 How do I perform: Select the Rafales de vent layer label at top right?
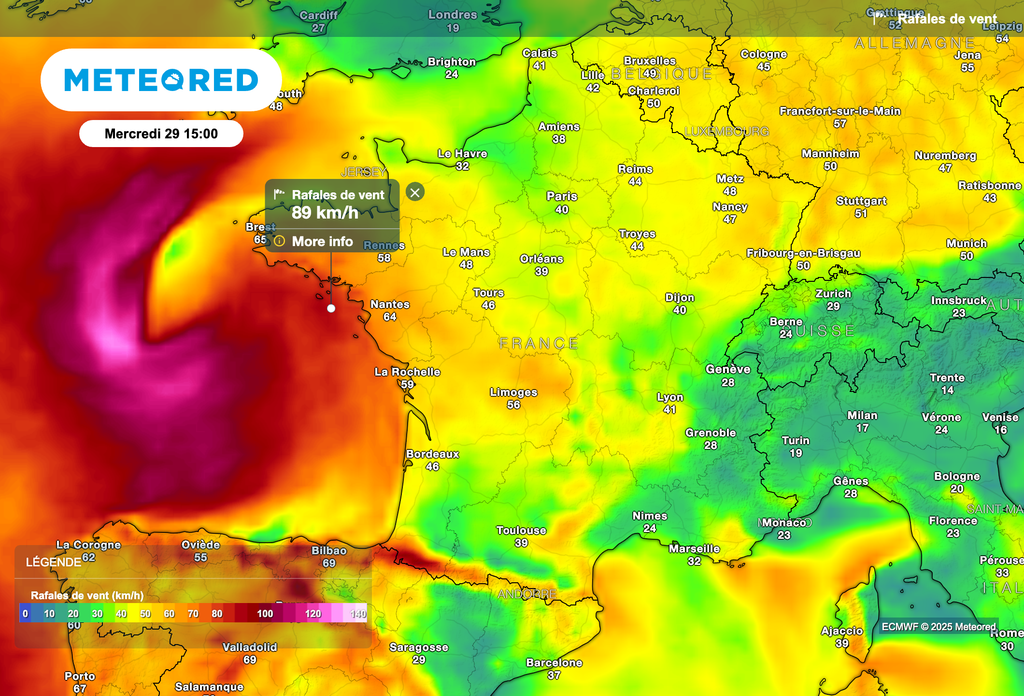pyautogui.click(x=947, y=18)
